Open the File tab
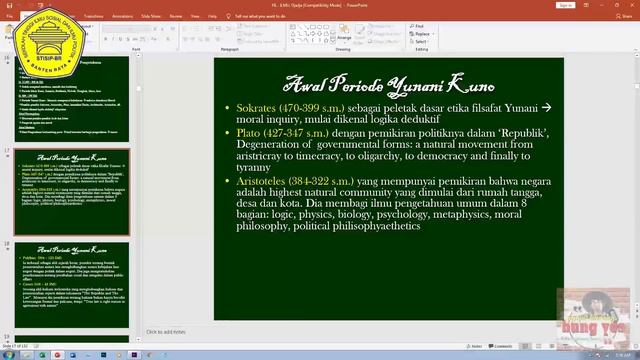Viewport: 640px width, 360px height. tap(9, 16)
